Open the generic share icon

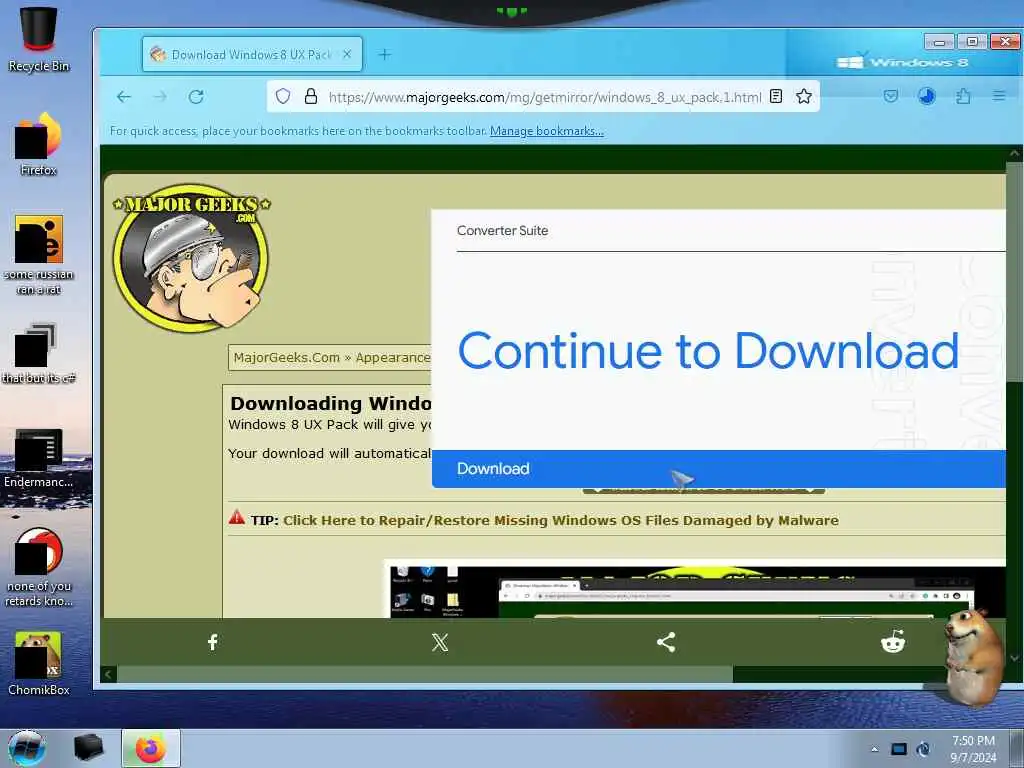tap(665, 642)
